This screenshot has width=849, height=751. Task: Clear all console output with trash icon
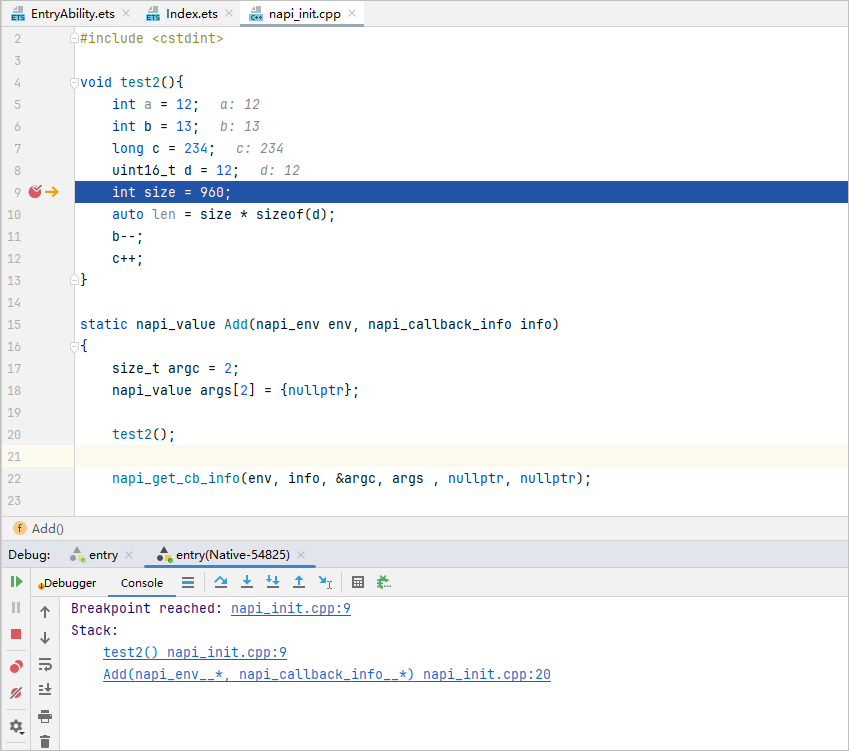click(x=45, y=741)
